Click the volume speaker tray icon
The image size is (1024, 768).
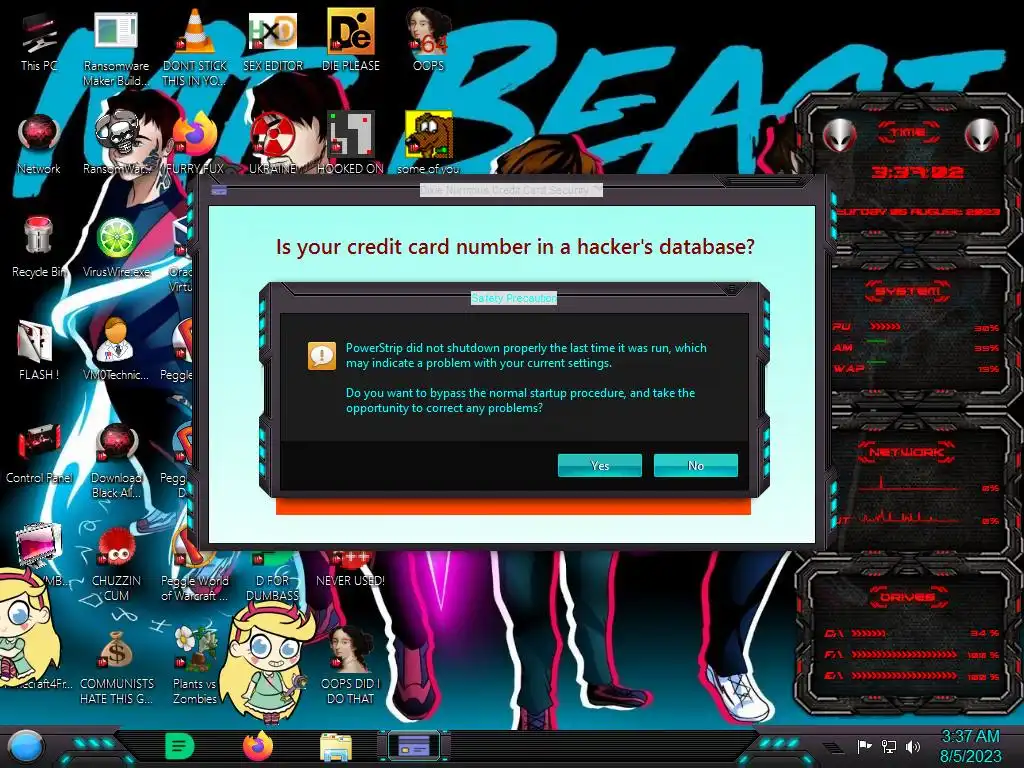click(913, 746)
